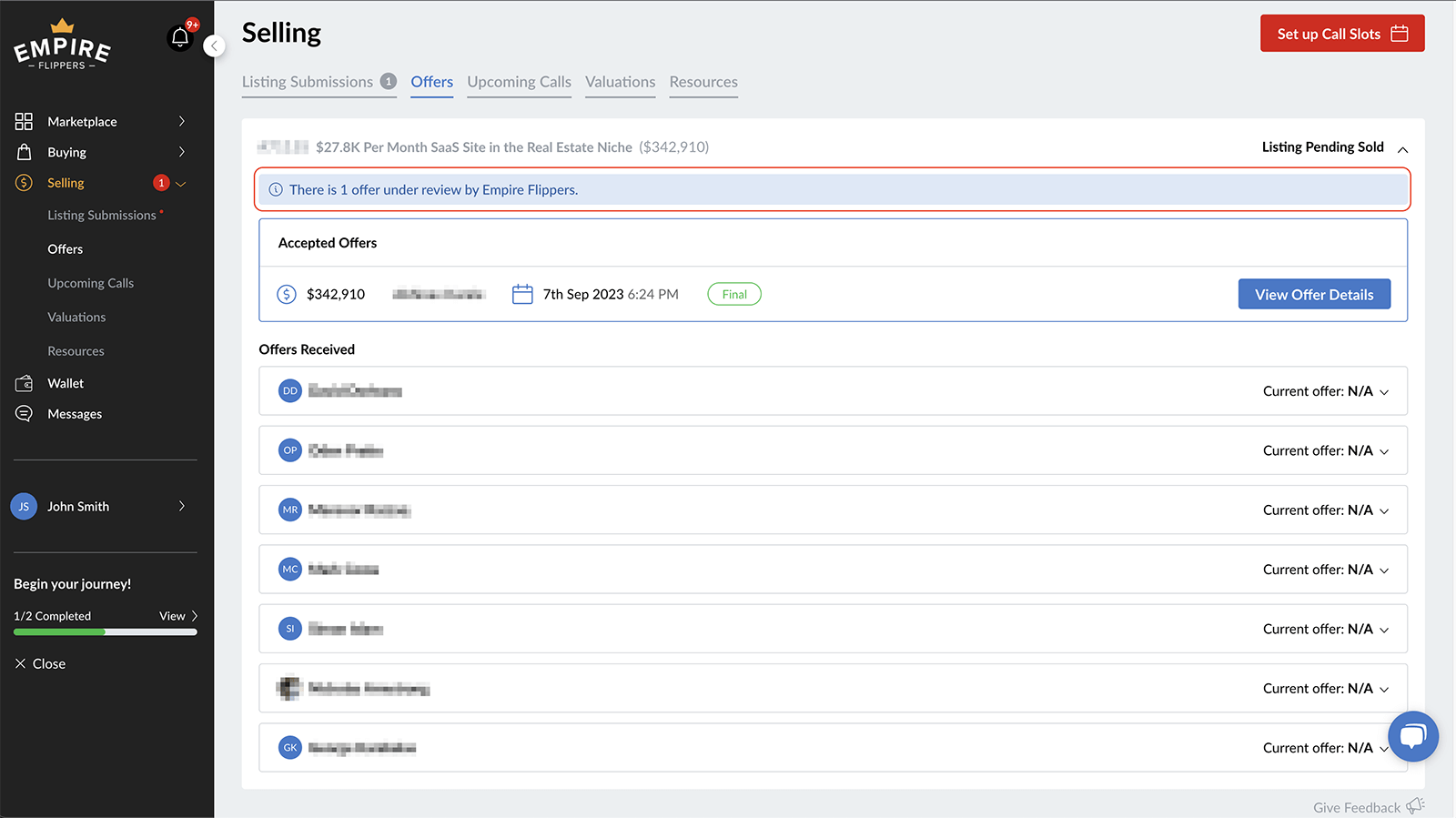Switch to the Valuations tab
The width and height of the screenshot is (1456, 818).
click(x=620, y=82)
